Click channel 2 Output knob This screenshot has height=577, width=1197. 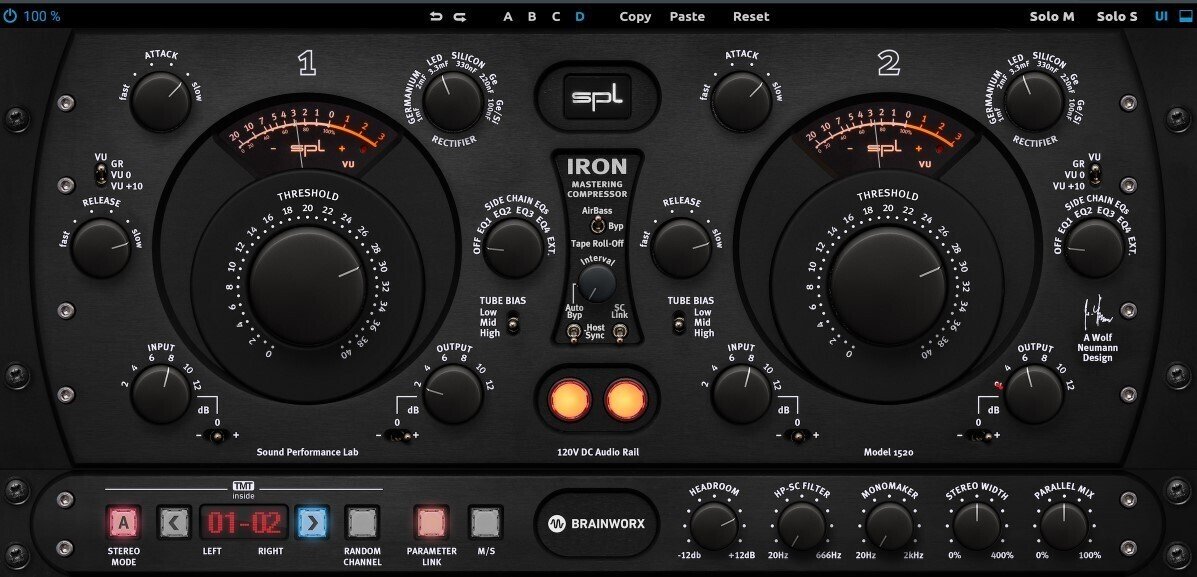1034,394
